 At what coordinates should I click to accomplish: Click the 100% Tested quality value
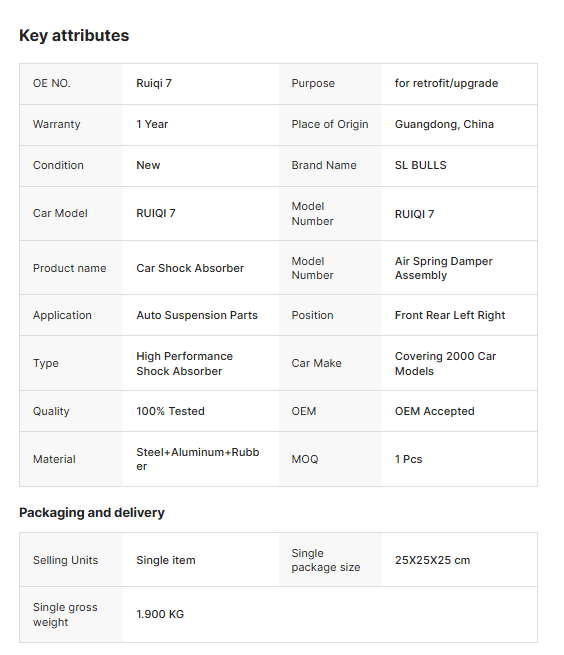(170, 411)
